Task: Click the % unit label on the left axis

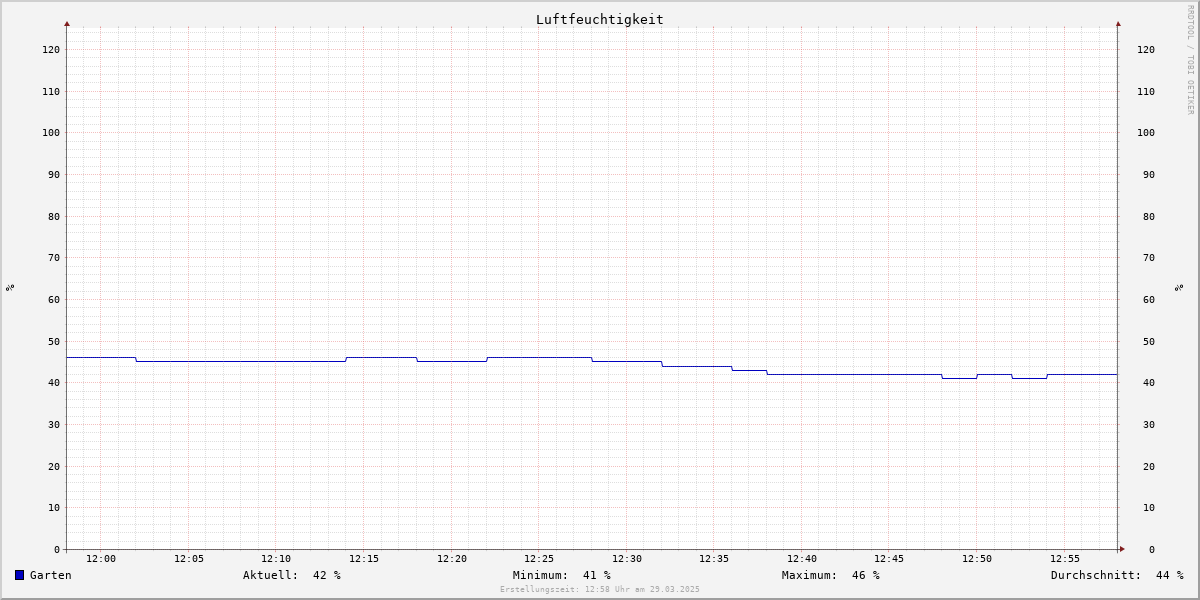Action: (x=10, y=288)
